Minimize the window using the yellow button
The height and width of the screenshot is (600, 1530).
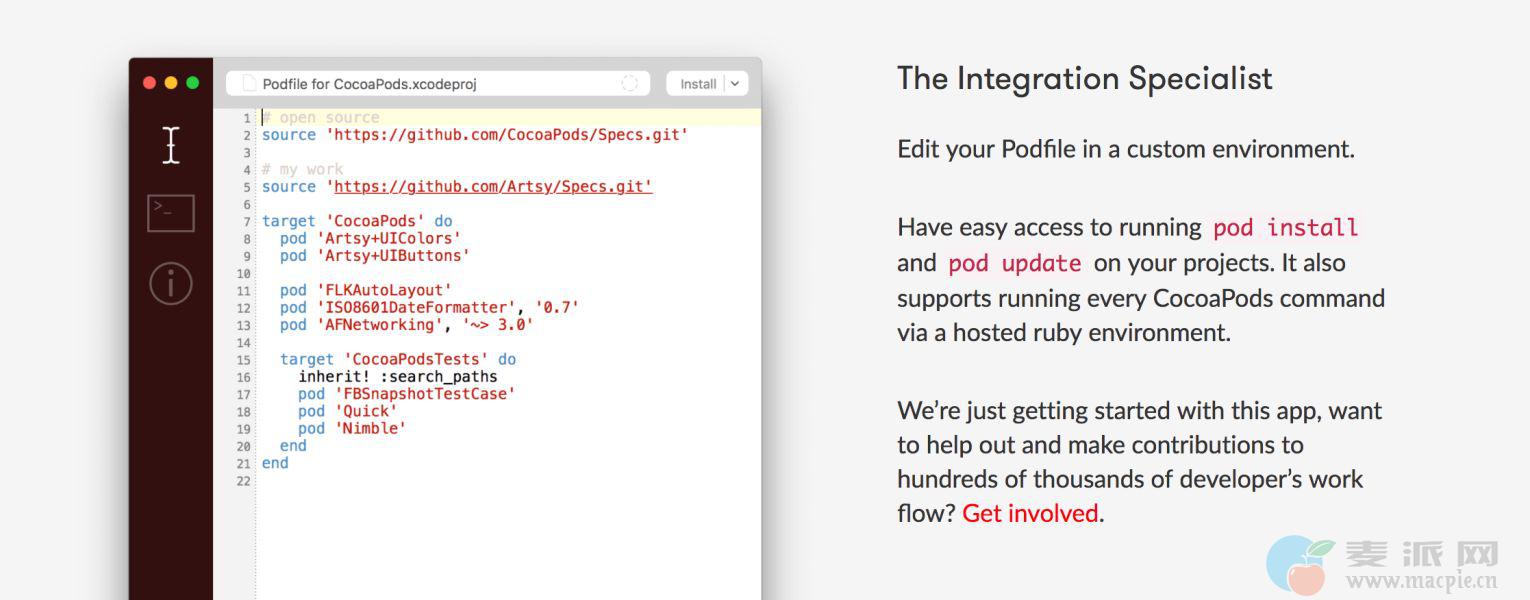click(x=171, y=83)
